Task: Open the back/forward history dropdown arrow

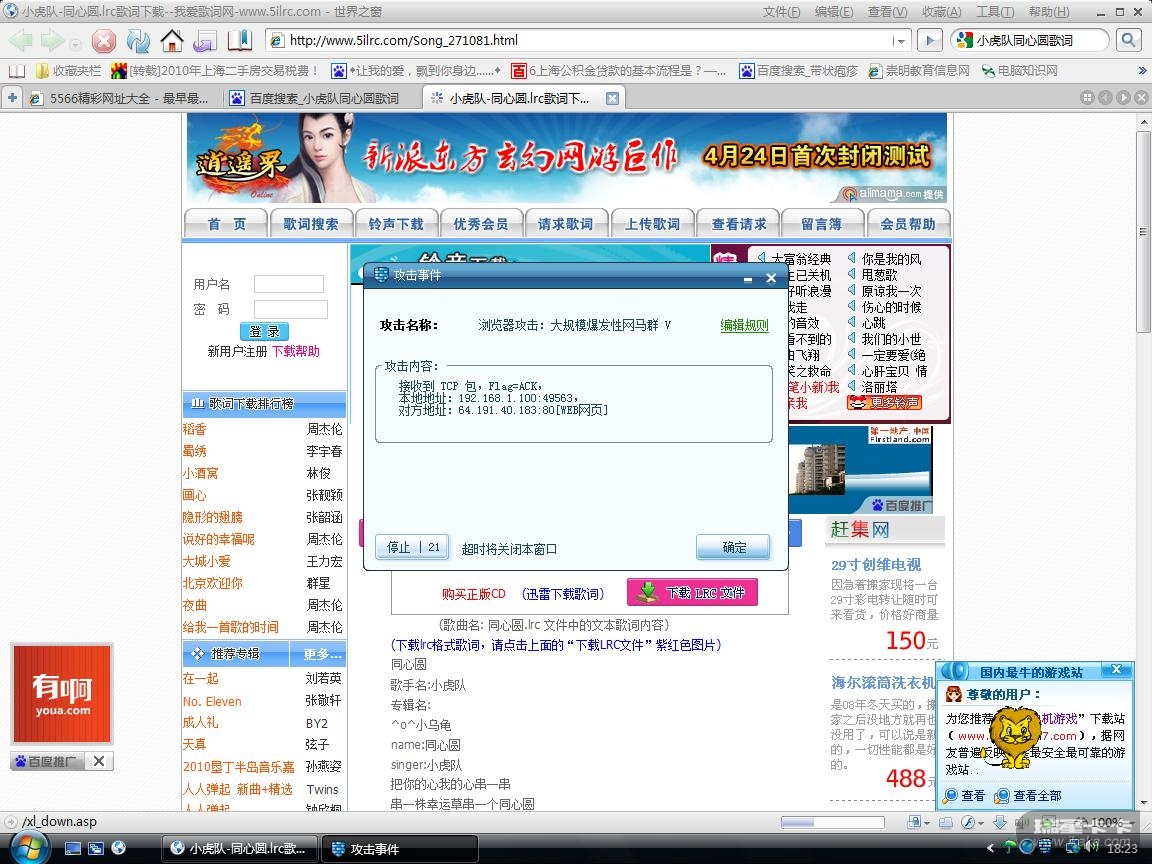Action: [x=74, y=43]
